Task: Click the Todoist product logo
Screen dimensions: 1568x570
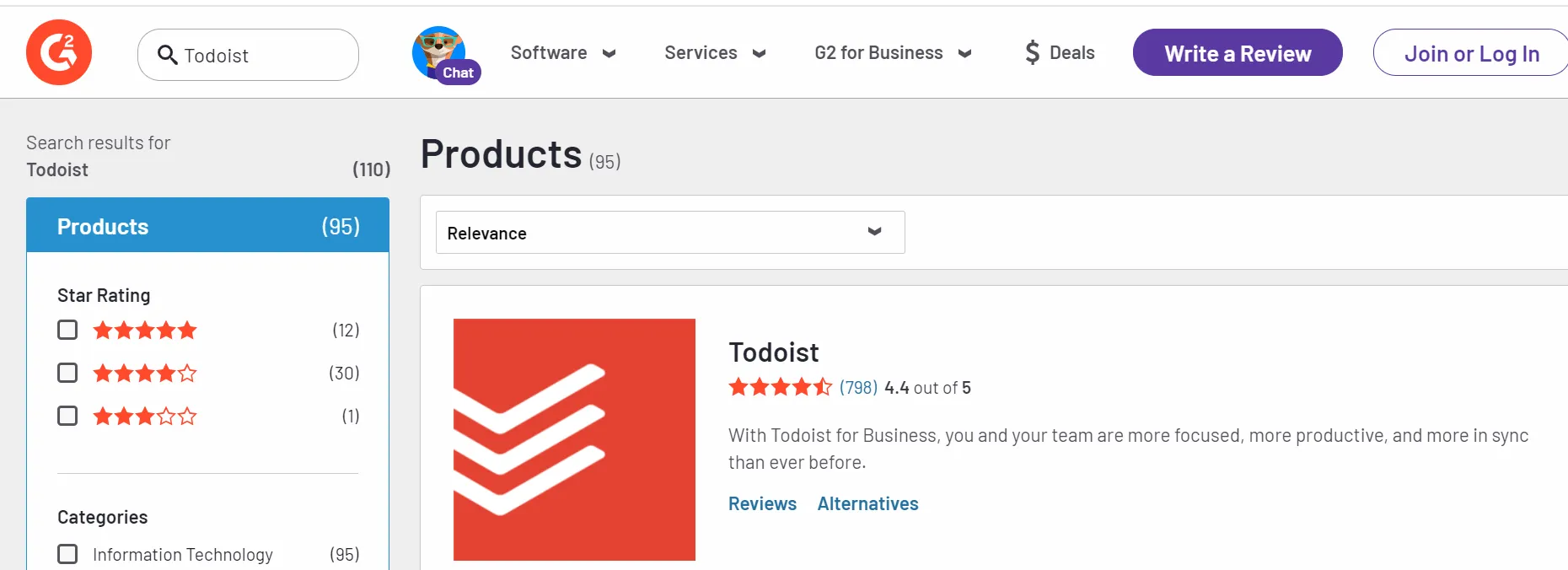Action: (x=574, y=439)
